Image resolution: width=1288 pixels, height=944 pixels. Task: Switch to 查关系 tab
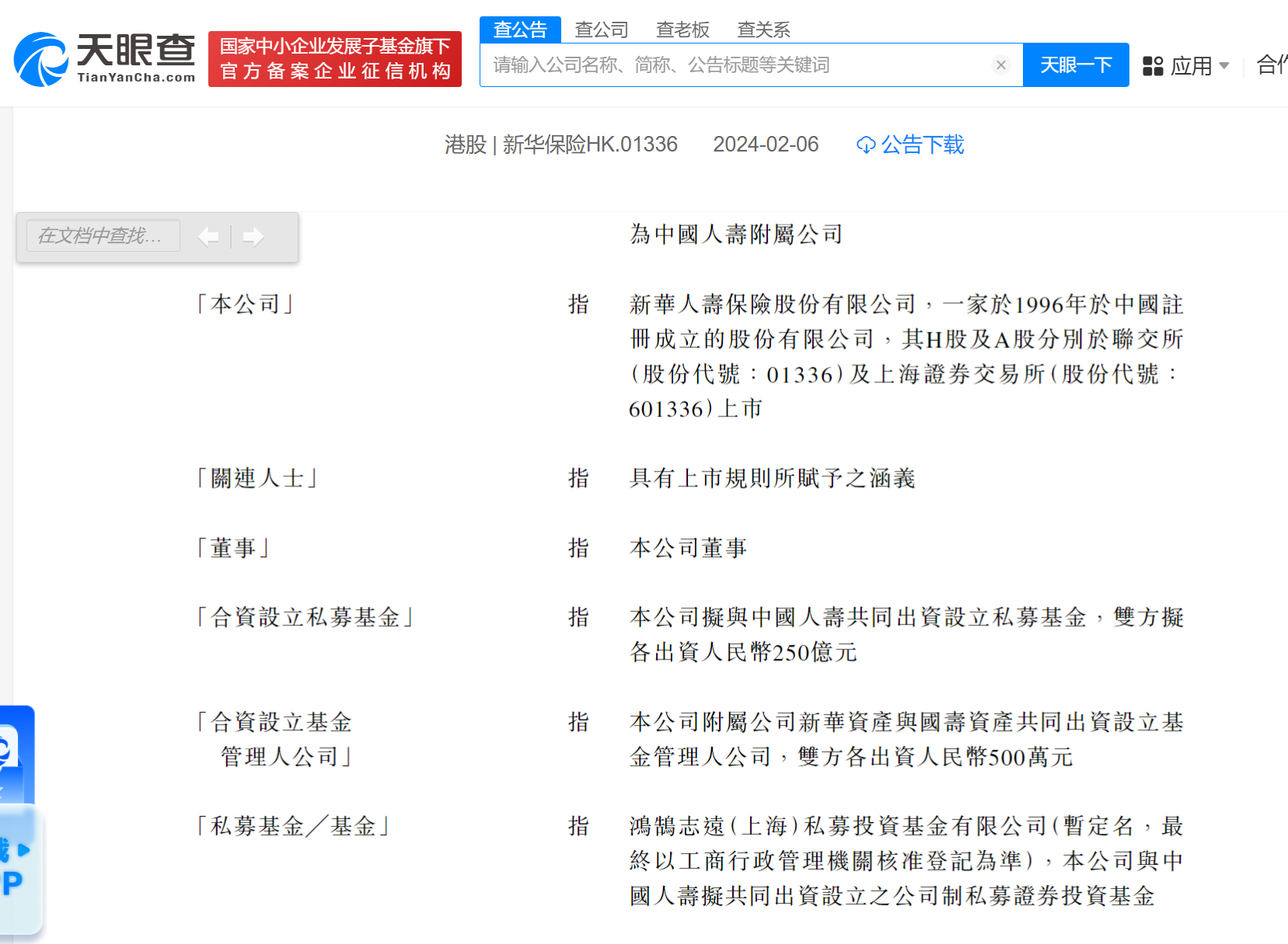coord(763,30)
